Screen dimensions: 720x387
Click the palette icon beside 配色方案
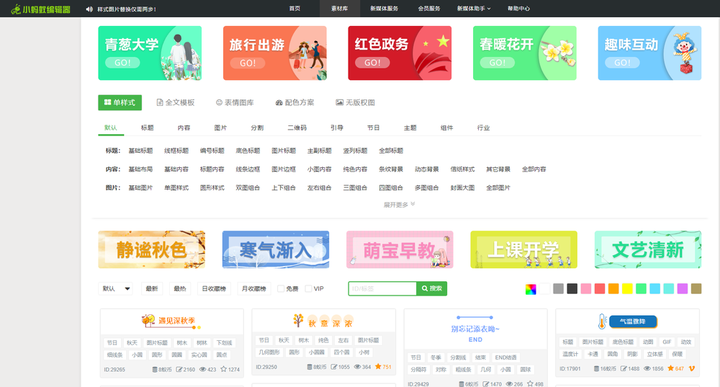(x=279, y=103)
